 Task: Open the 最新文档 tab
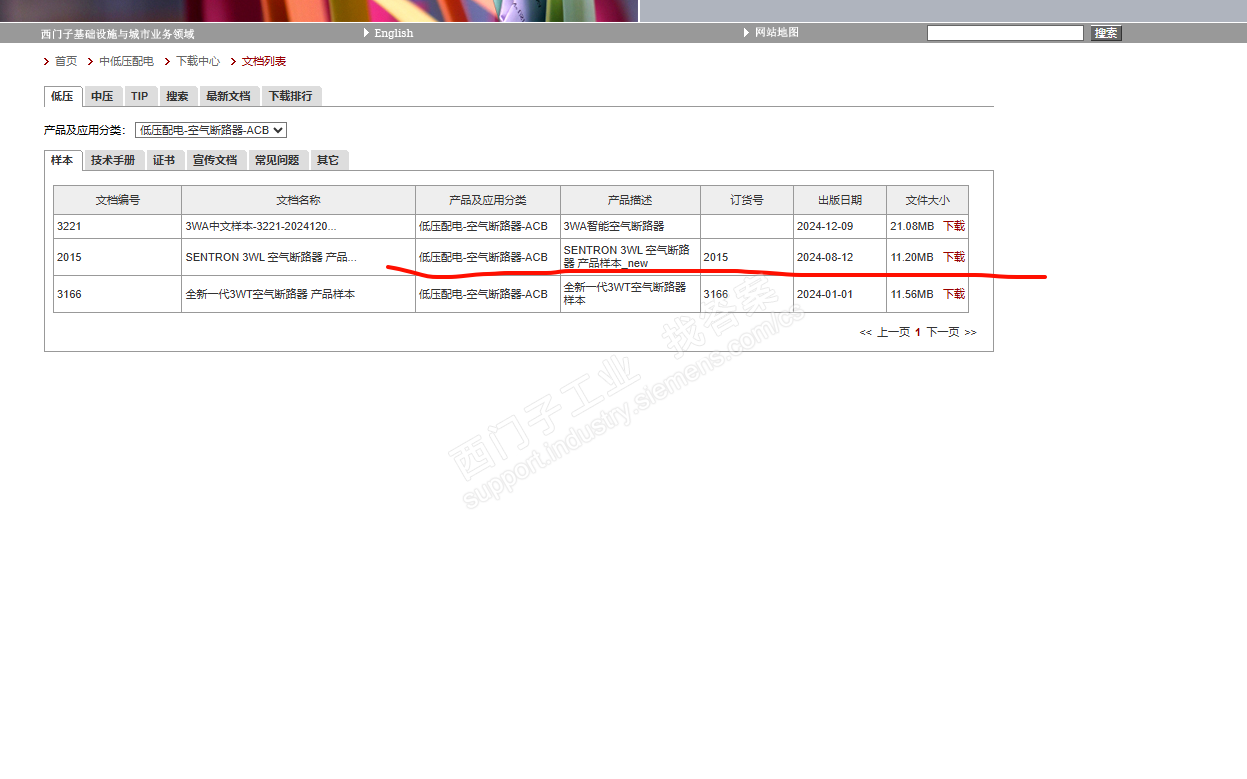pos(228,96)
